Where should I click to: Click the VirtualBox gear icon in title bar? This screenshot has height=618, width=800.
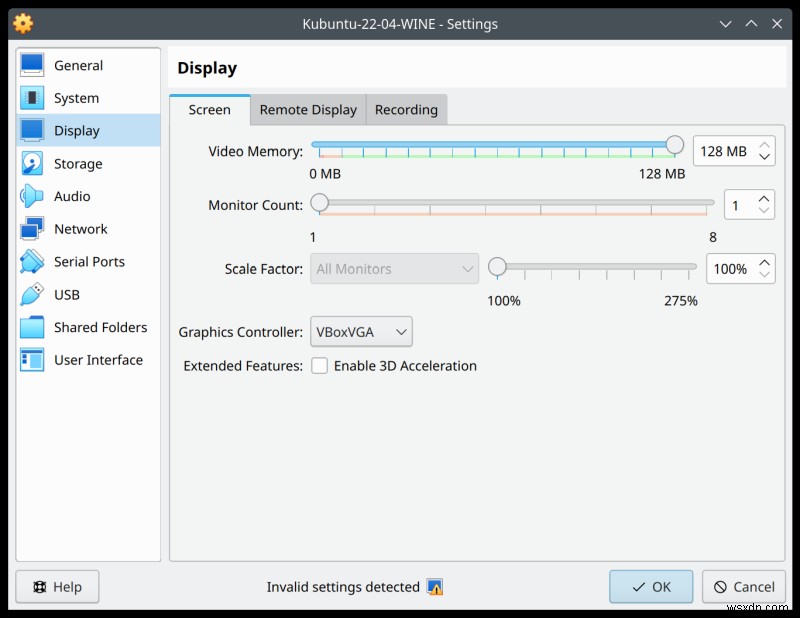tap(23, 23)
